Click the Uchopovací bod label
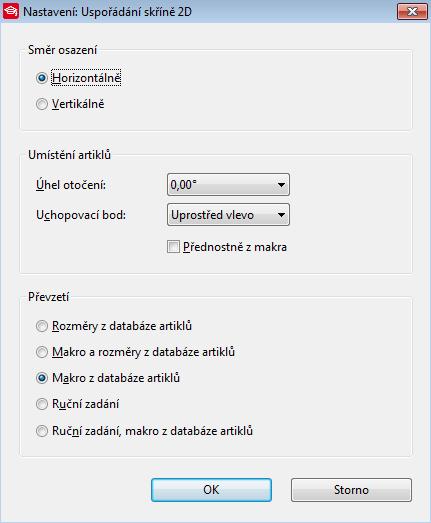This screenshot has width=431, height=523. (x=81, y=215)
